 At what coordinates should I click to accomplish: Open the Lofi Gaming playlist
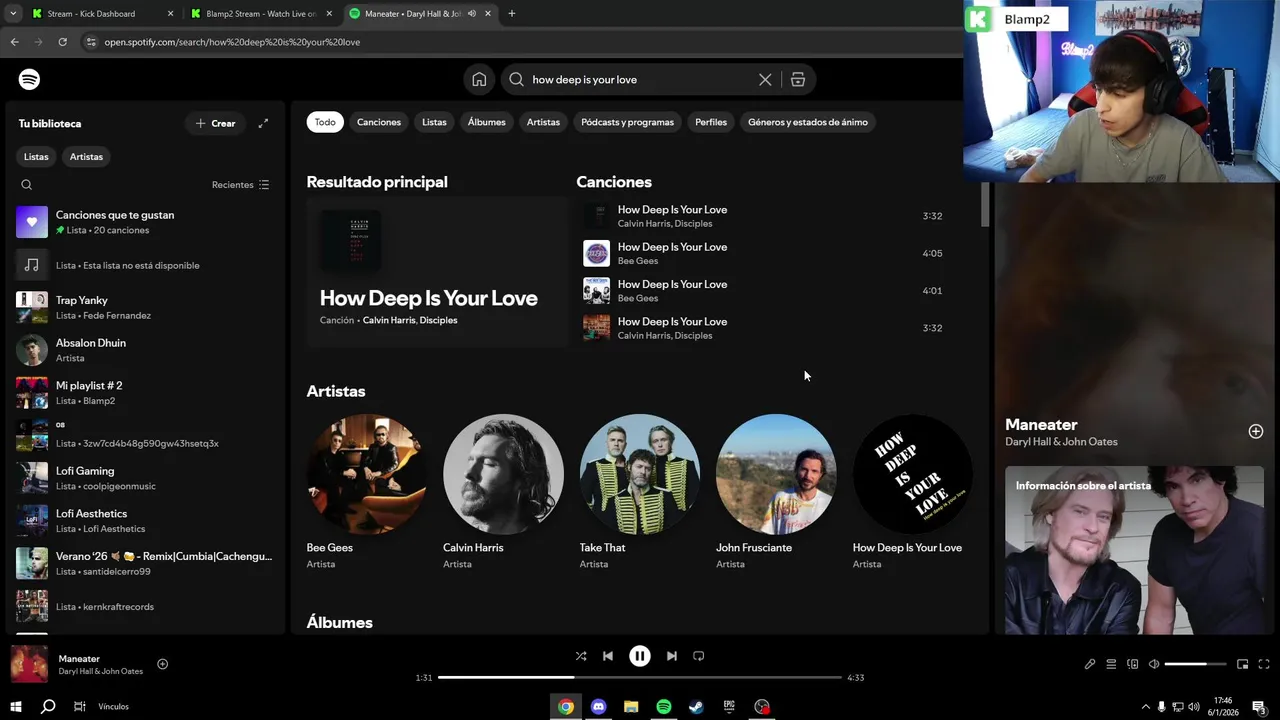click(145, 478)
